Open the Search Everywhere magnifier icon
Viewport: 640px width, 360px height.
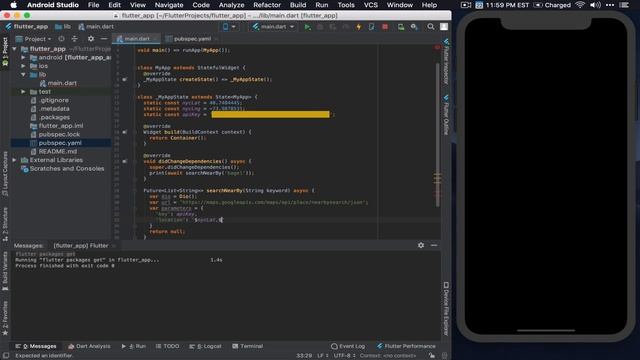[x=431, y=27]
